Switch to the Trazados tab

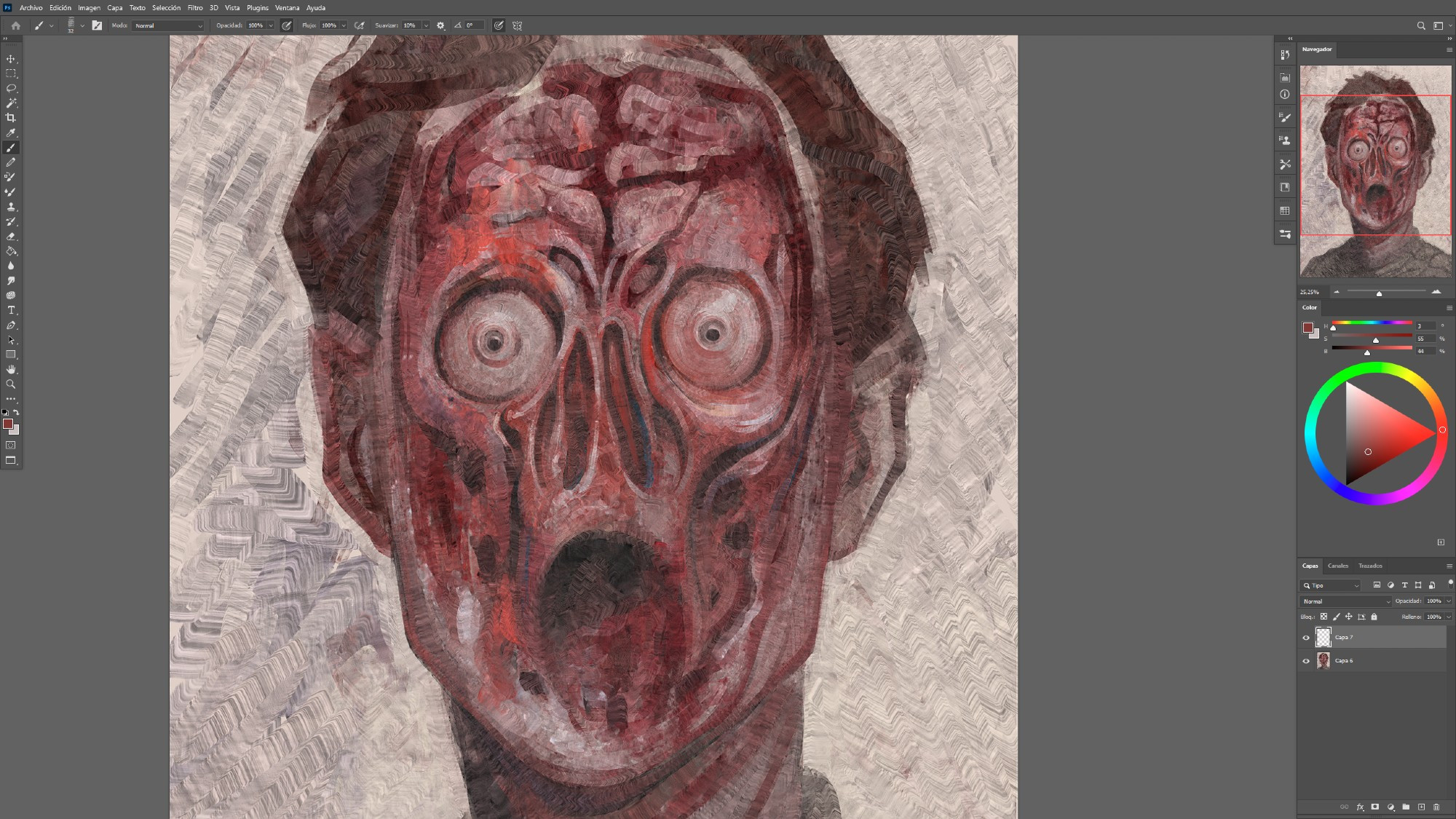click(x=1370, y=566)
